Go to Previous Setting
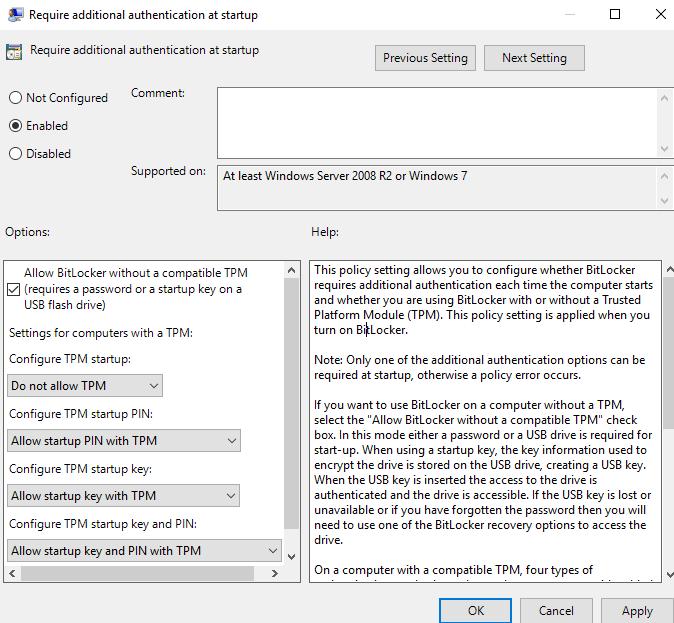 [425, 58]
